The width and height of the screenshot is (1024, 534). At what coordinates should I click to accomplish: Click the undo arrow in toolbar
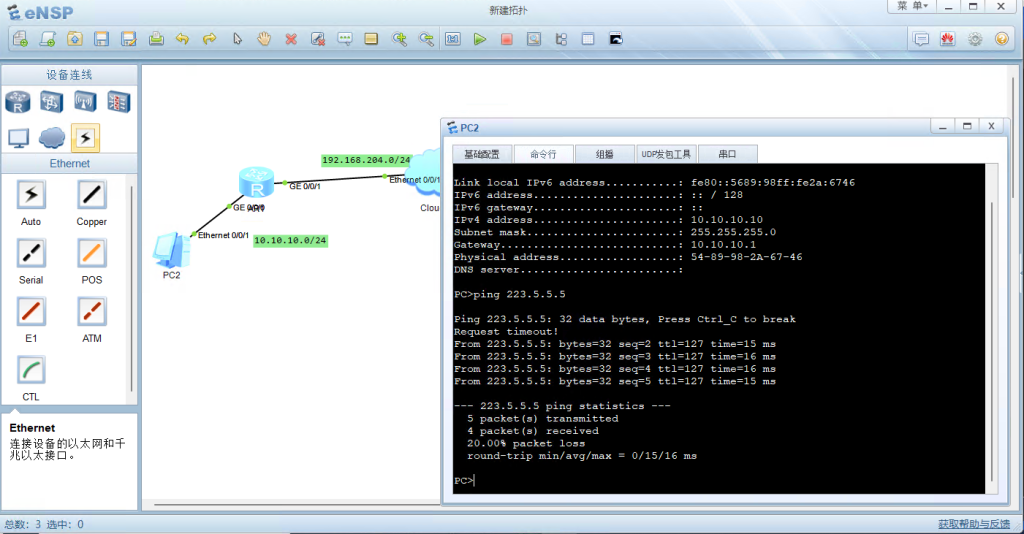[182, 39]
